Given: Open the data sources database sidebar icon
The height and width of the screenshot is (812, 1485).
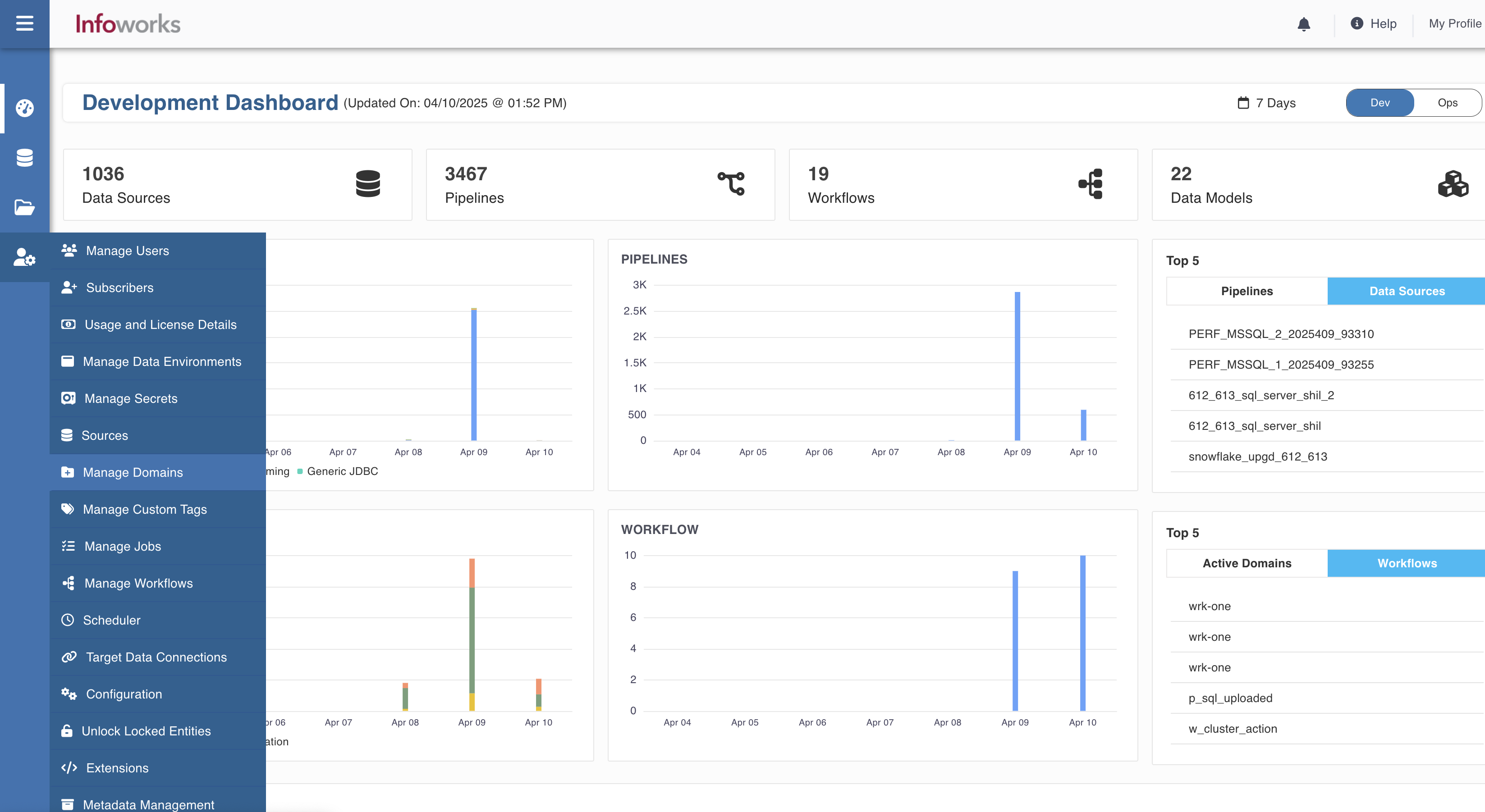Looking at the screenshot, I should tap(24, 157).
